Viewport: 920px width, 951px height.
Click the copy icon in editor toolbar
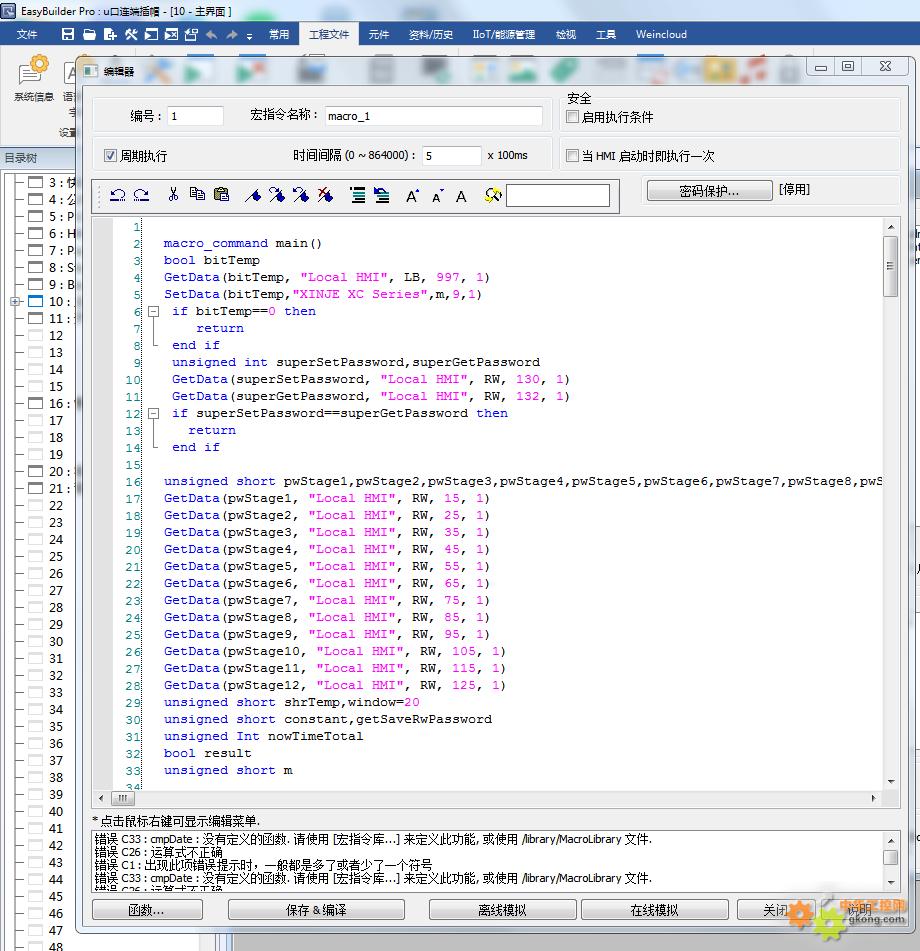click(x=197, y=194)
